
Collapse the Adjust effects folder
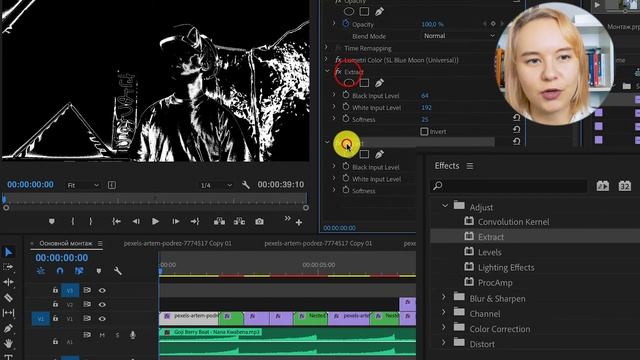tap(445, 206)
